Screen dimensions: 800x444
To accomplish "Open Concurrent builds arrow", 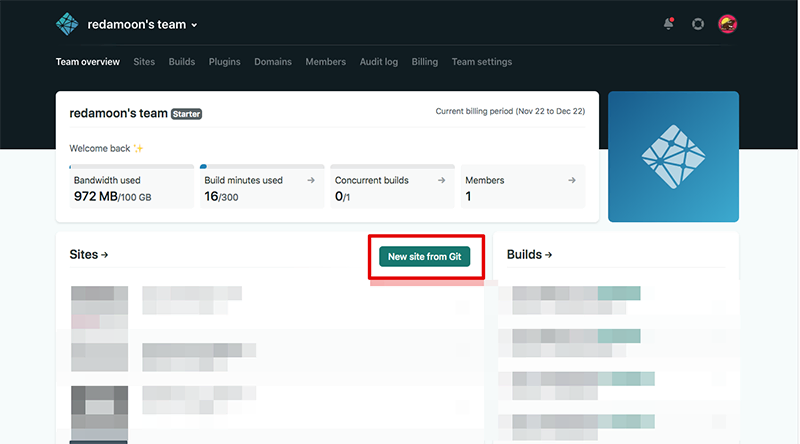I will 441,180.
